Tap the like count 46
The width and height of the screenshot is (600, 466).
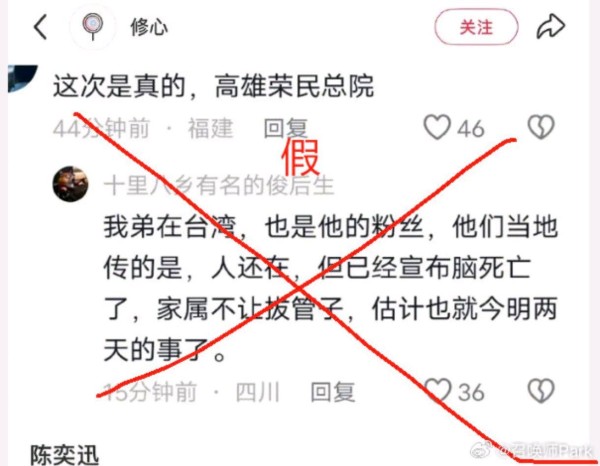click(471, 129)
